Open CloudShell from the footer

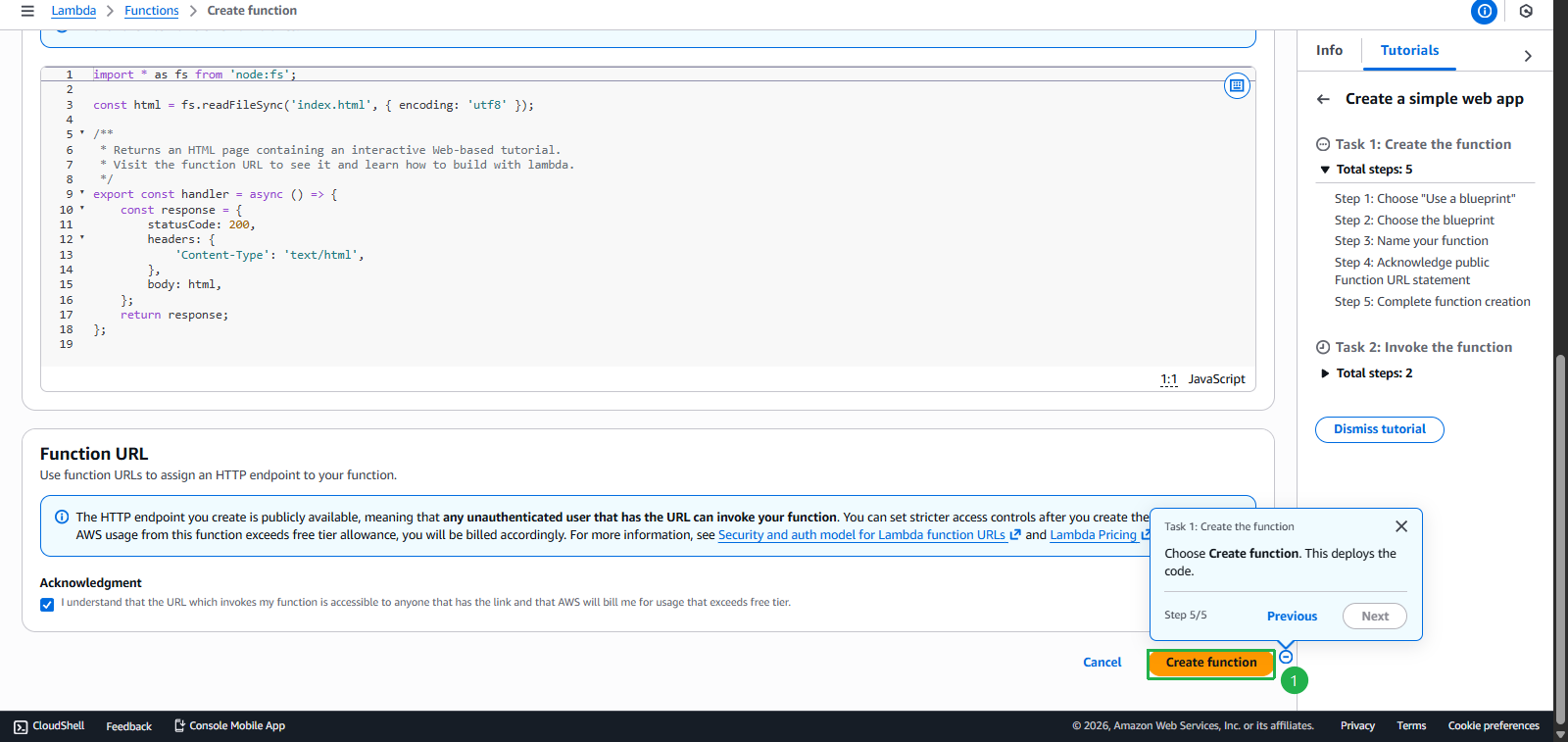(49, 726)
